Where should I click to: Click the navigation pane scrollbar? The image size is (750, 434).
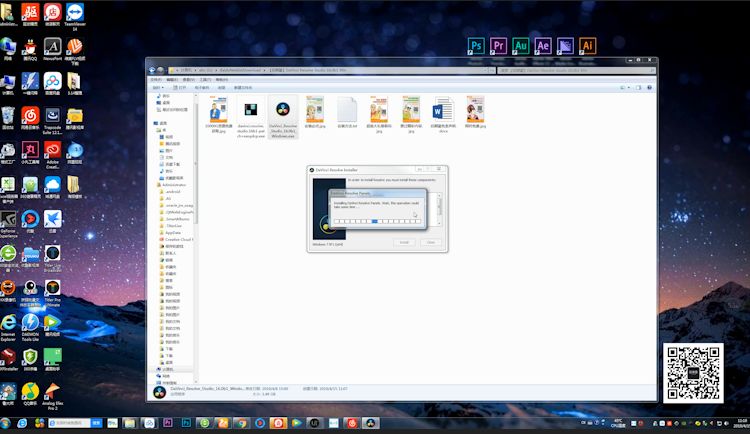195,163
